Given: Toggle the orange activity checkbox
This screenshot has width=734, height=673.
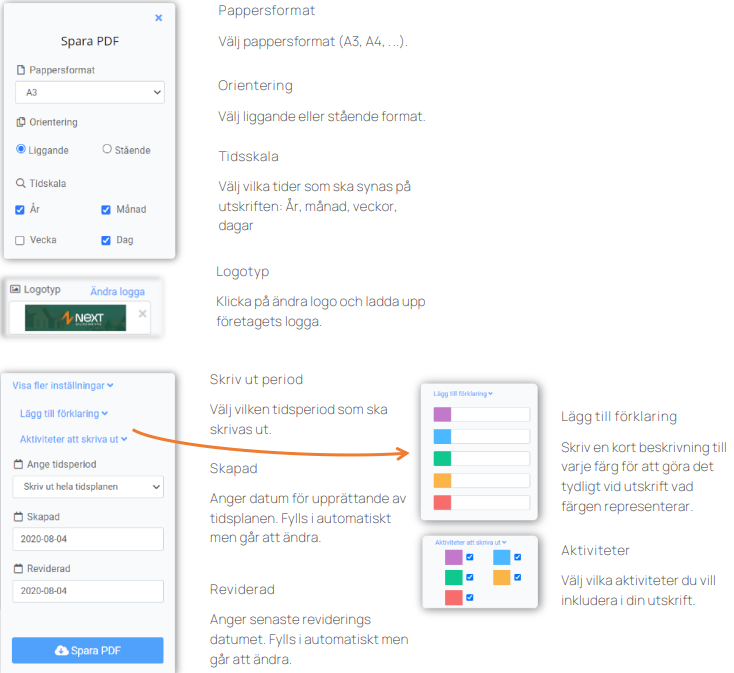Looking at the screenshot, I should (518, 577).
